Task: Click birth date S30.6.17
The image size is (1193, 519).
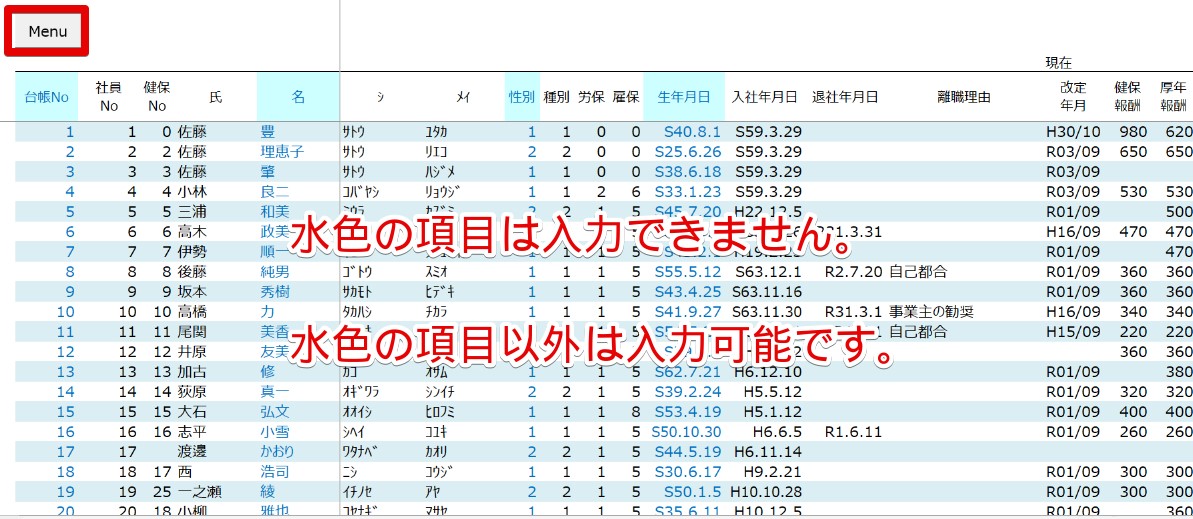Action: tap(688, 472)
